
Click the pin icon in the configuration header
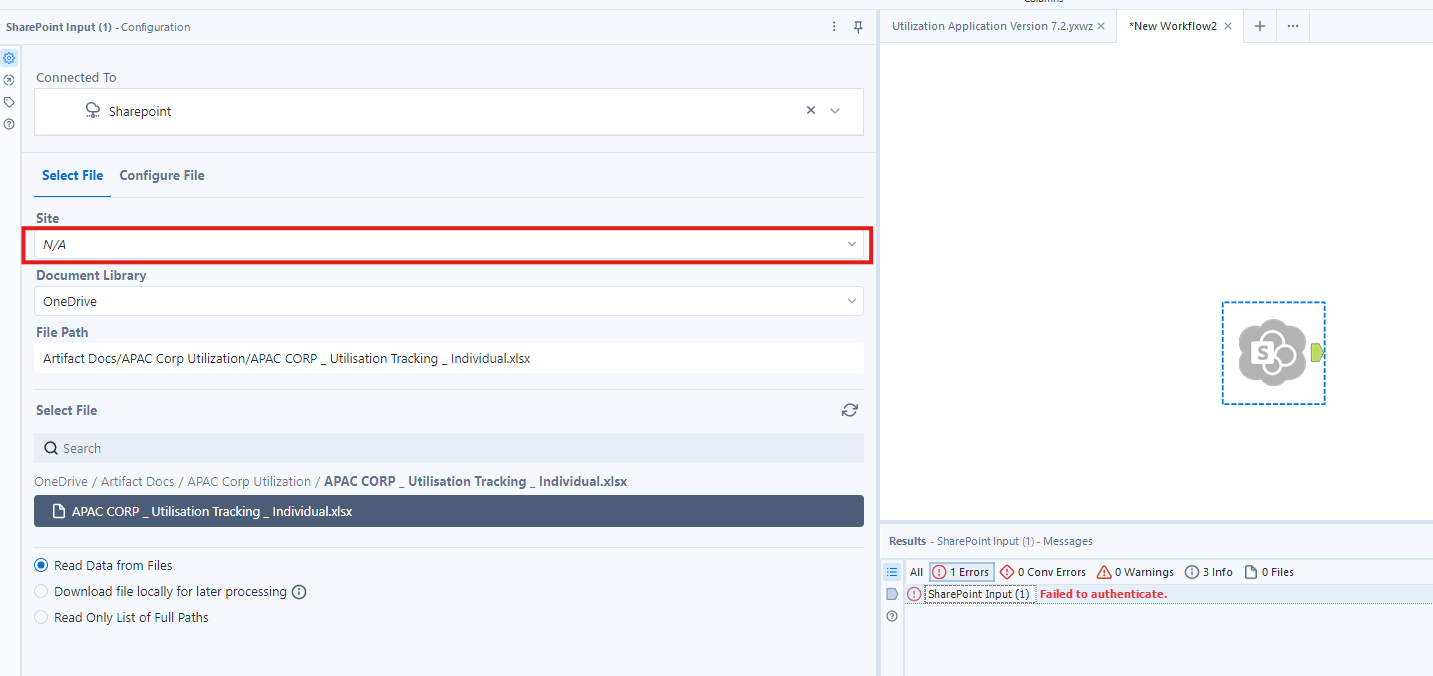(x=857, y=27)
